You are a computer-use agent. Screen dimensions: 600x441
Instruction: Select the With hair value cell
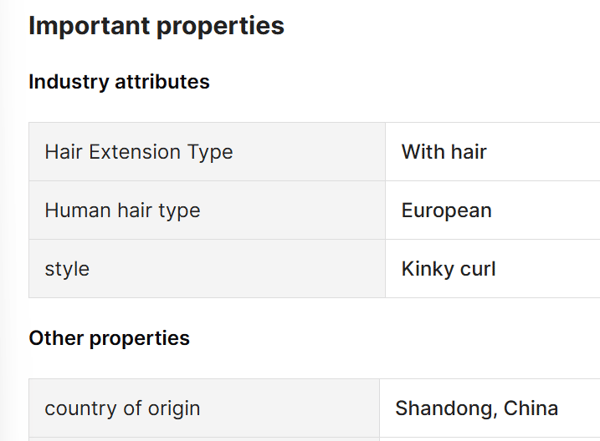(x=492, y=152)
